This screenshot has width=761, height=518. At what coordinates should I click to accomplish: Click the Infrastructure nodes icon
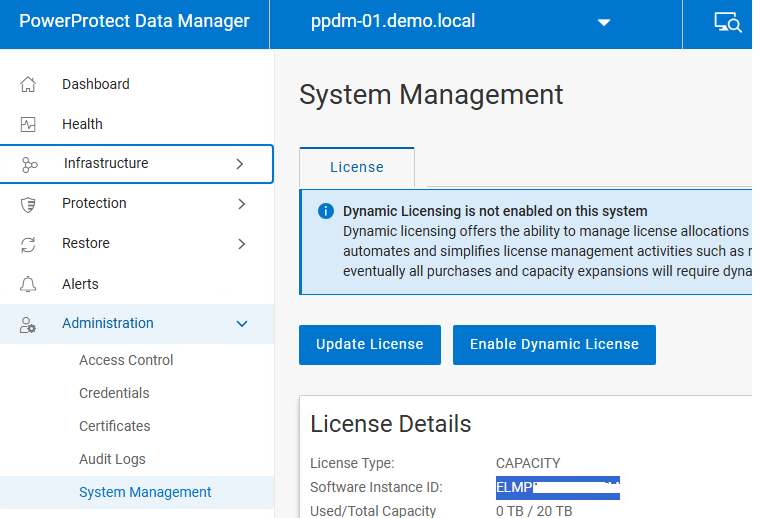(x=29, y=165)
